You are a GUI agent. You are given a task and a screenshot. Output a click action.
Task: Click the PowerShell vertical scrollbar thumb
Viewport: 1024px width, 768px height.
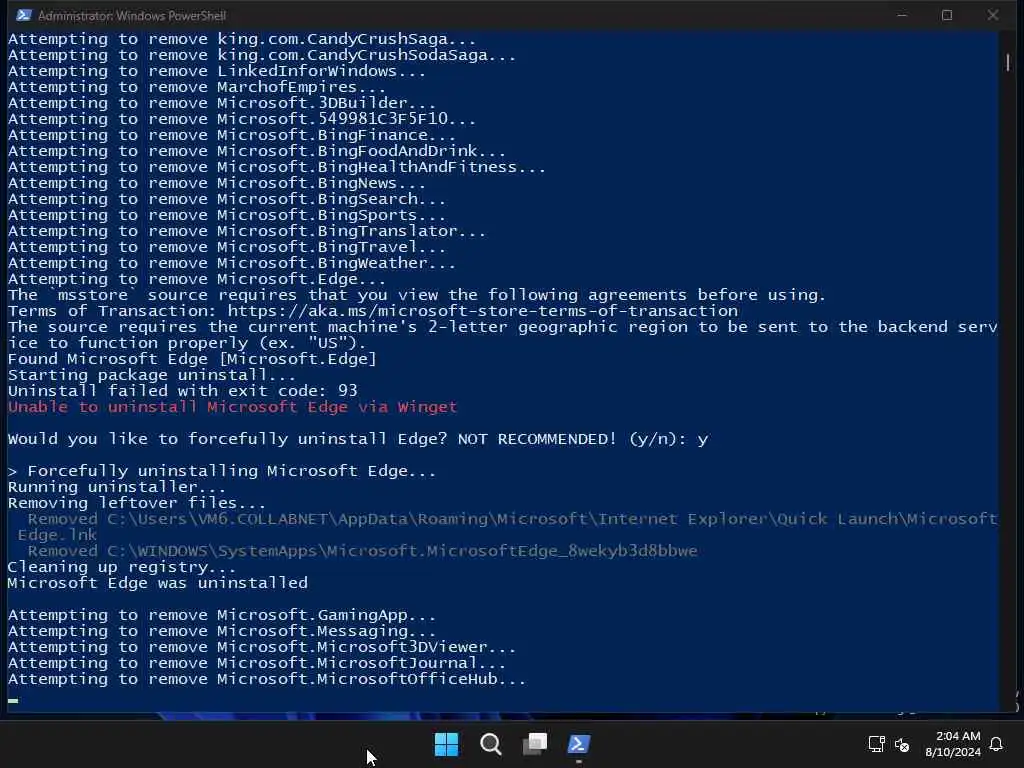(1008, 63)
